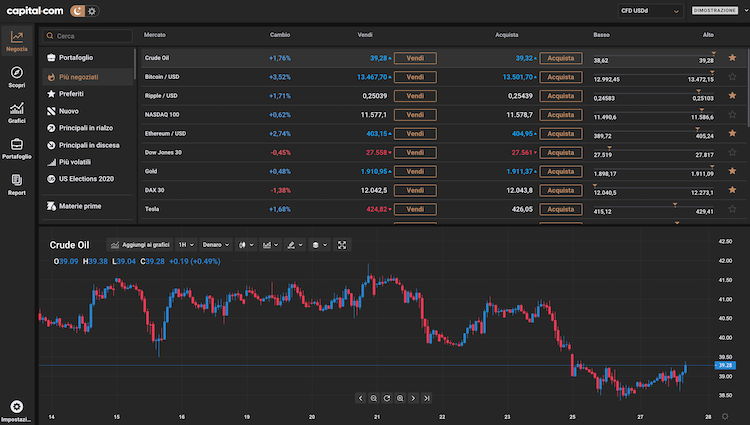This screenshot has height=425, width=750.
Task: Open the Scopri compass section
Action: click(x=17, y=77)
